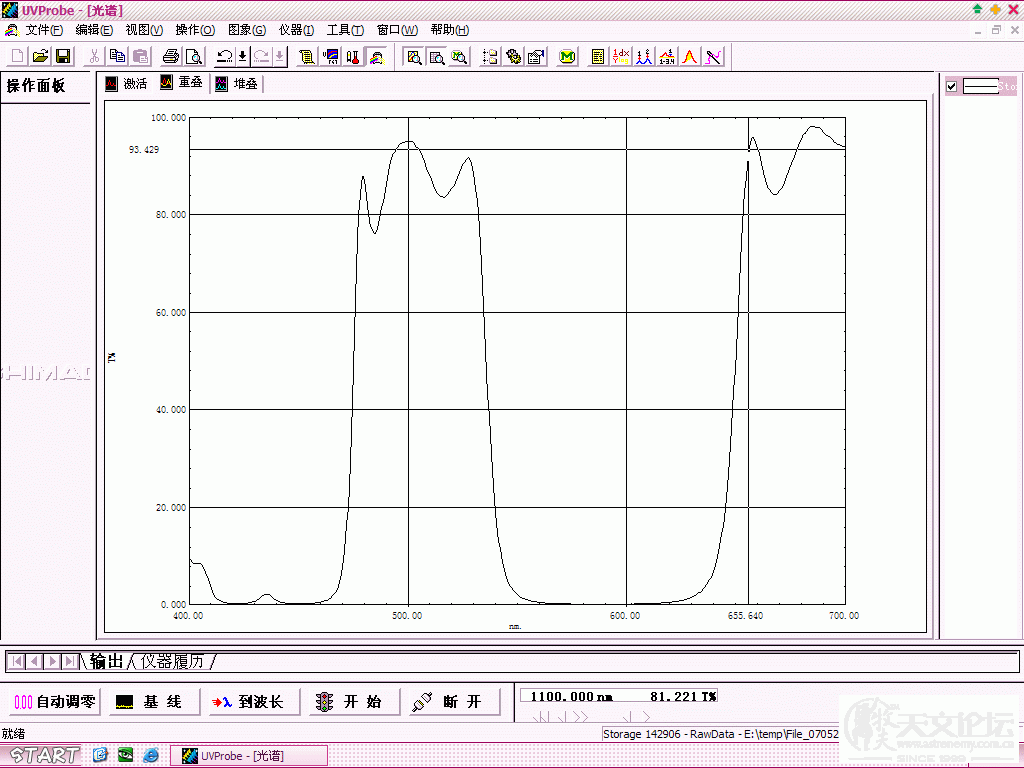
Task: Select the spectrum module rainbow icon
Action: click(x=376, y=56)
